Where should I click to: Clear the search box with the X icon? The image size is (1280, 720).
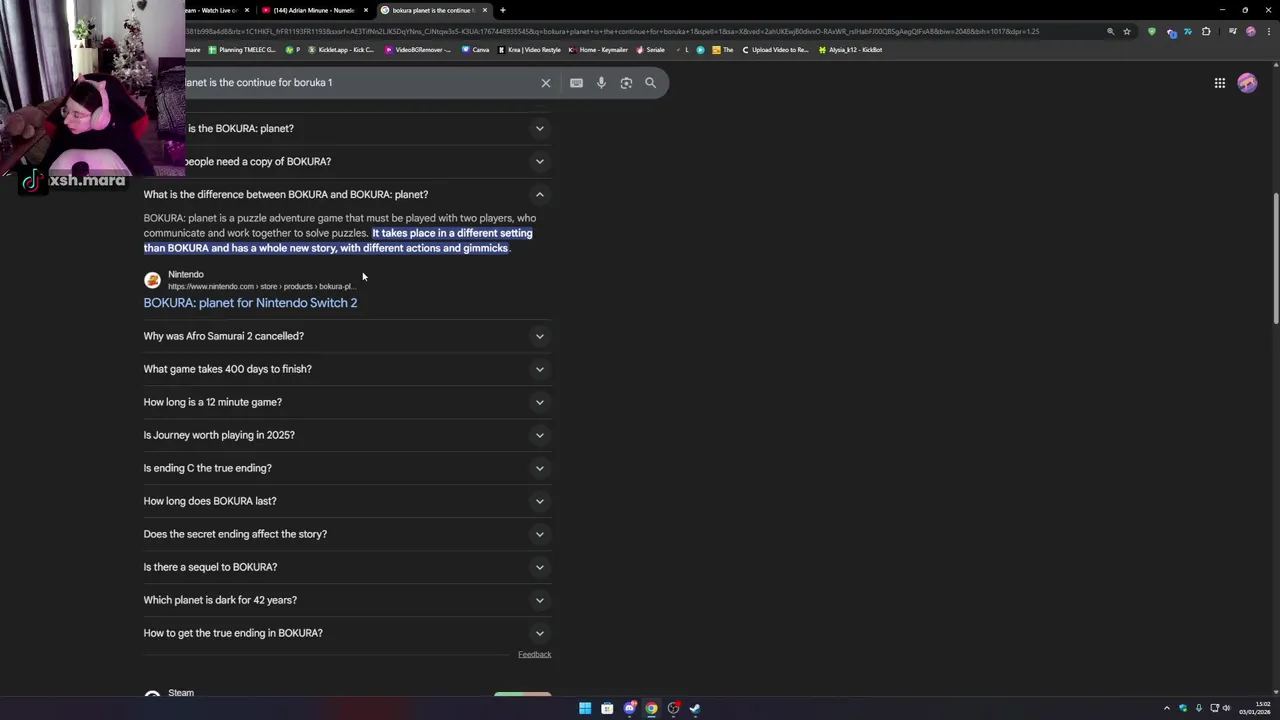click(x=546, y=83)
